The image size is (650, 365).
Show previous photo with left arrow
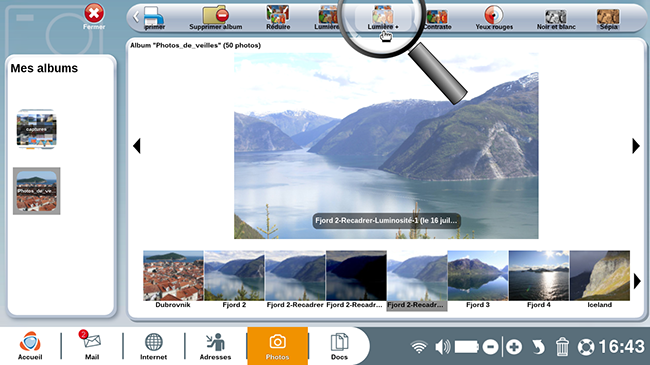137,146
